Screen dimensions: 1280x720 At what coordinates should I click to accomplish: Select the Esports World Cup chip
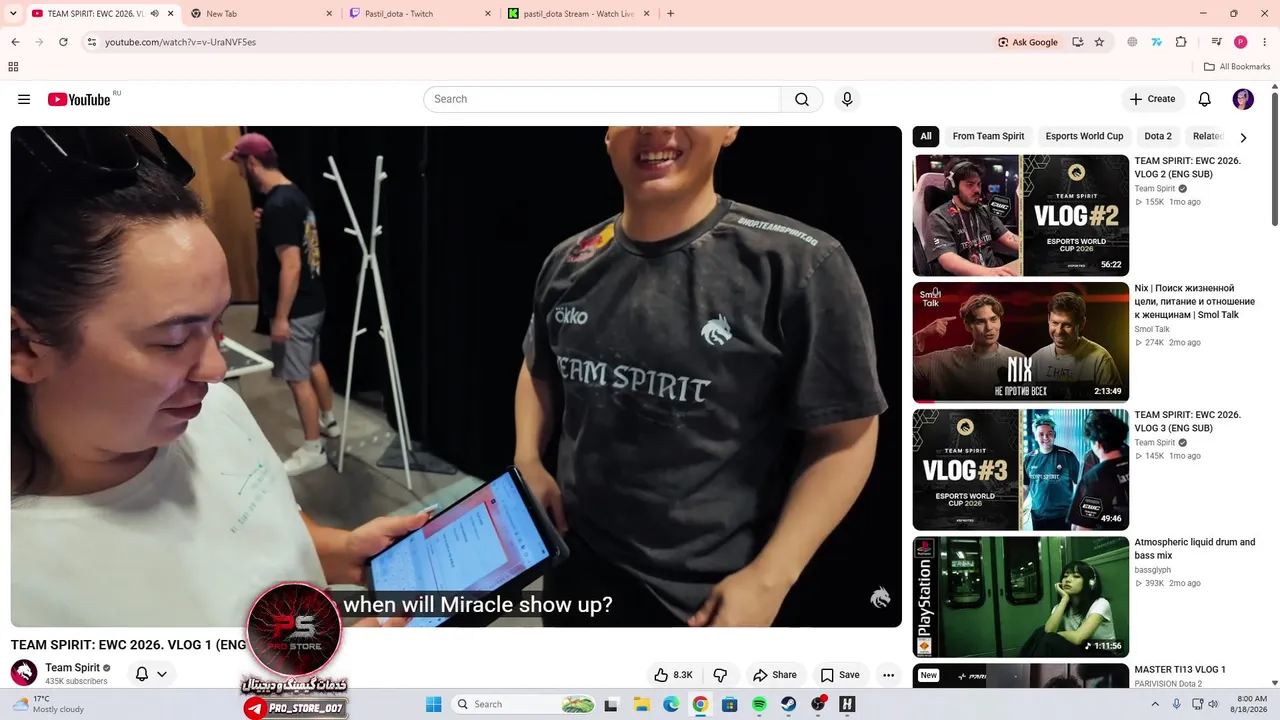[1084, 136]
